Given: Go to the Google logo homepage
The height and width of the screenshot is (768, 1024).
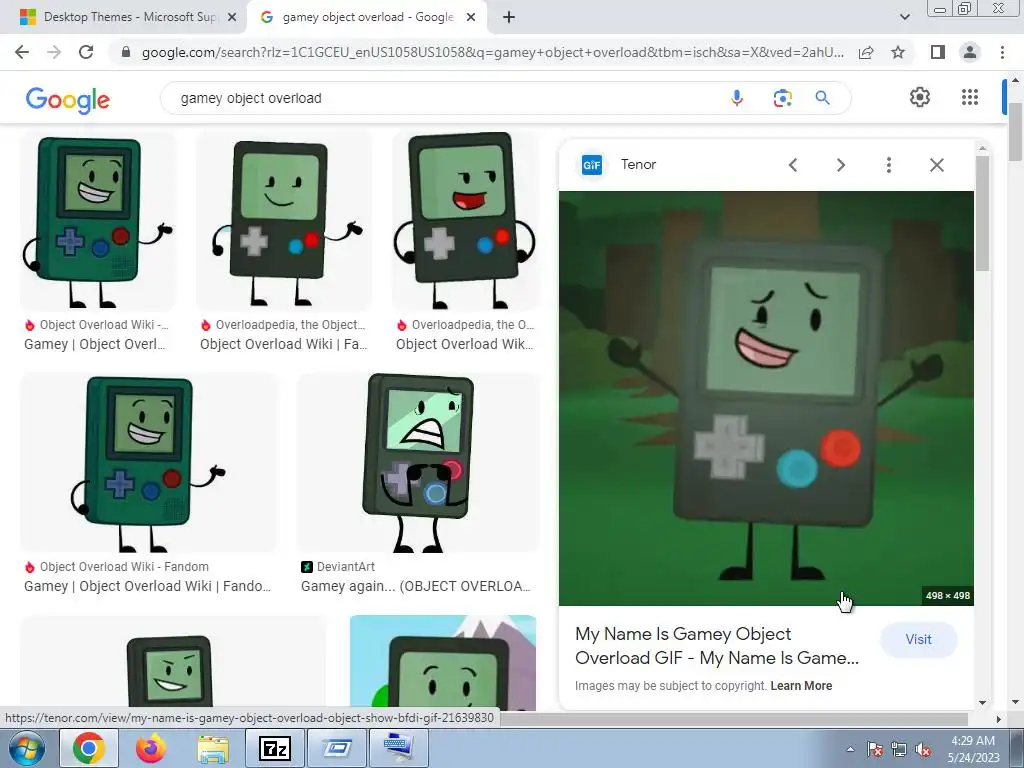Looking at the screenshot, I should click(68, 100).
